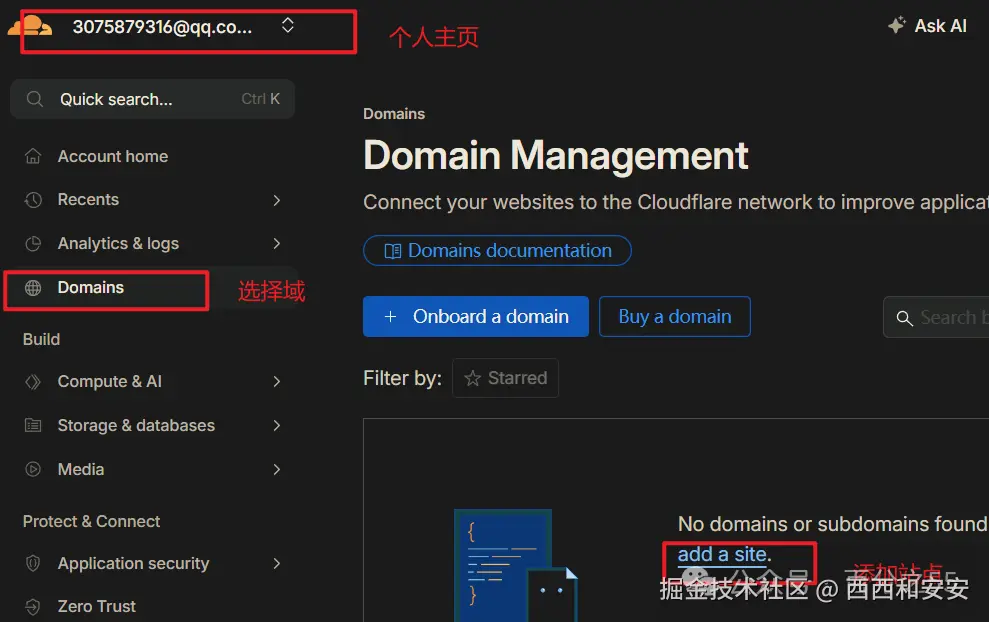Open Domains documentation link
Viewport: 989px width, 622px height.
[497, 250]
